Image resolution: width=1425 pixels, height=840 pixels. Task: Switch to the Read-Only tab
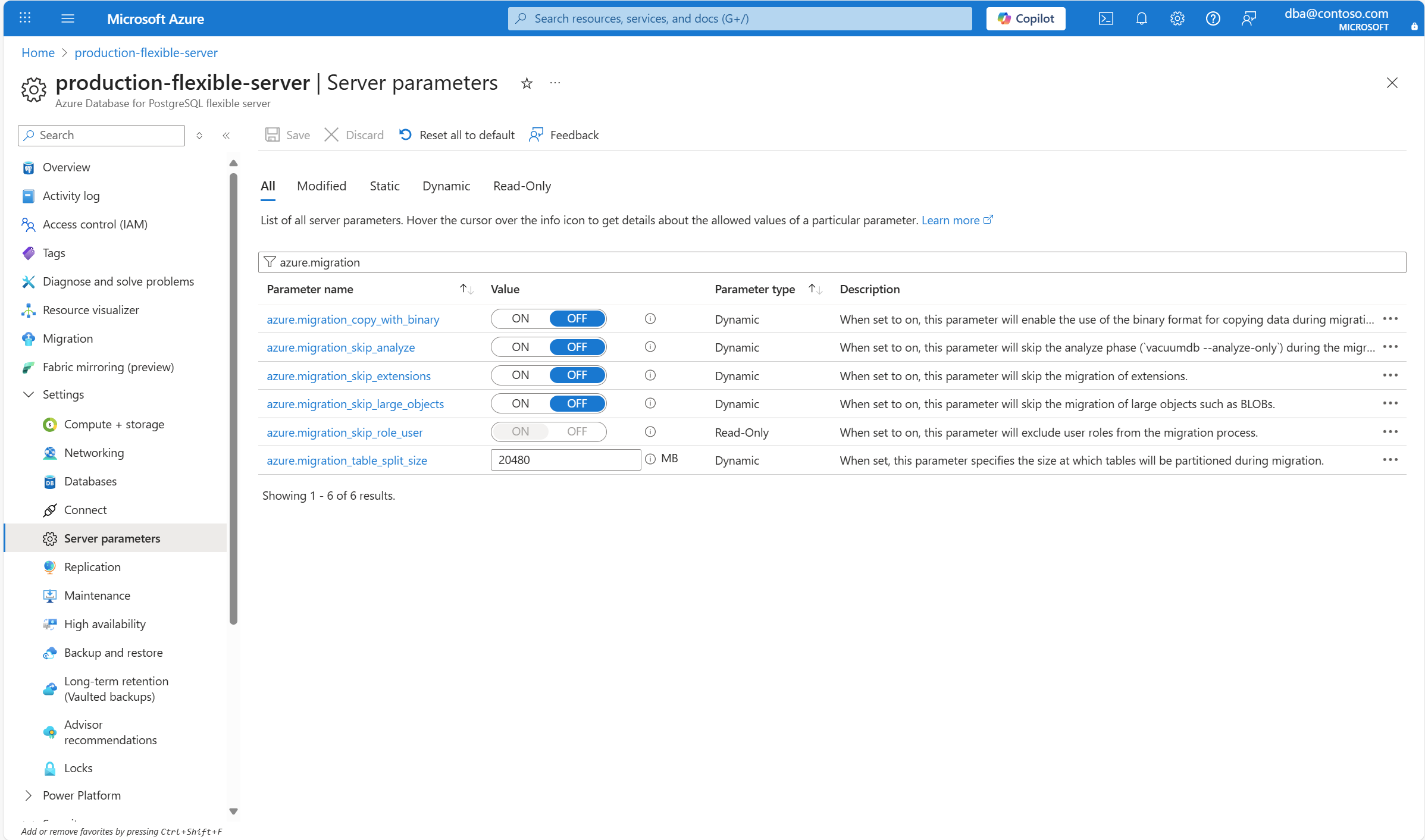[522, 186]
